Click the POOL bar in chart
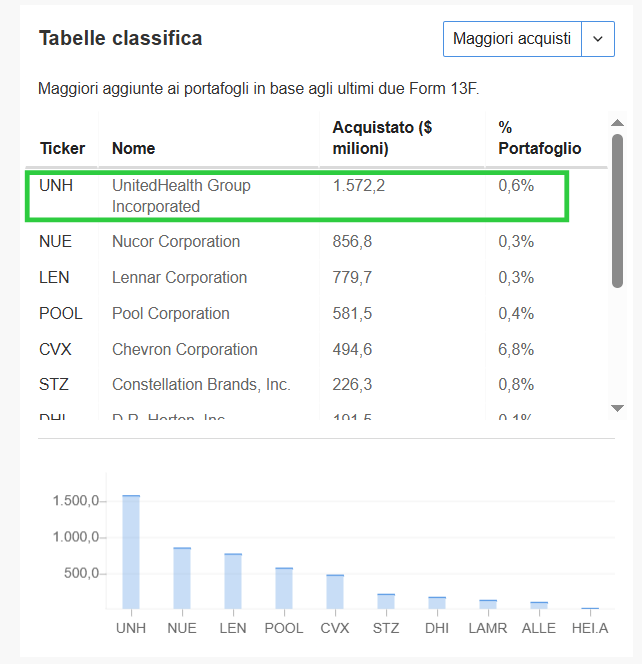642x664 pixels. coord(284,588)
